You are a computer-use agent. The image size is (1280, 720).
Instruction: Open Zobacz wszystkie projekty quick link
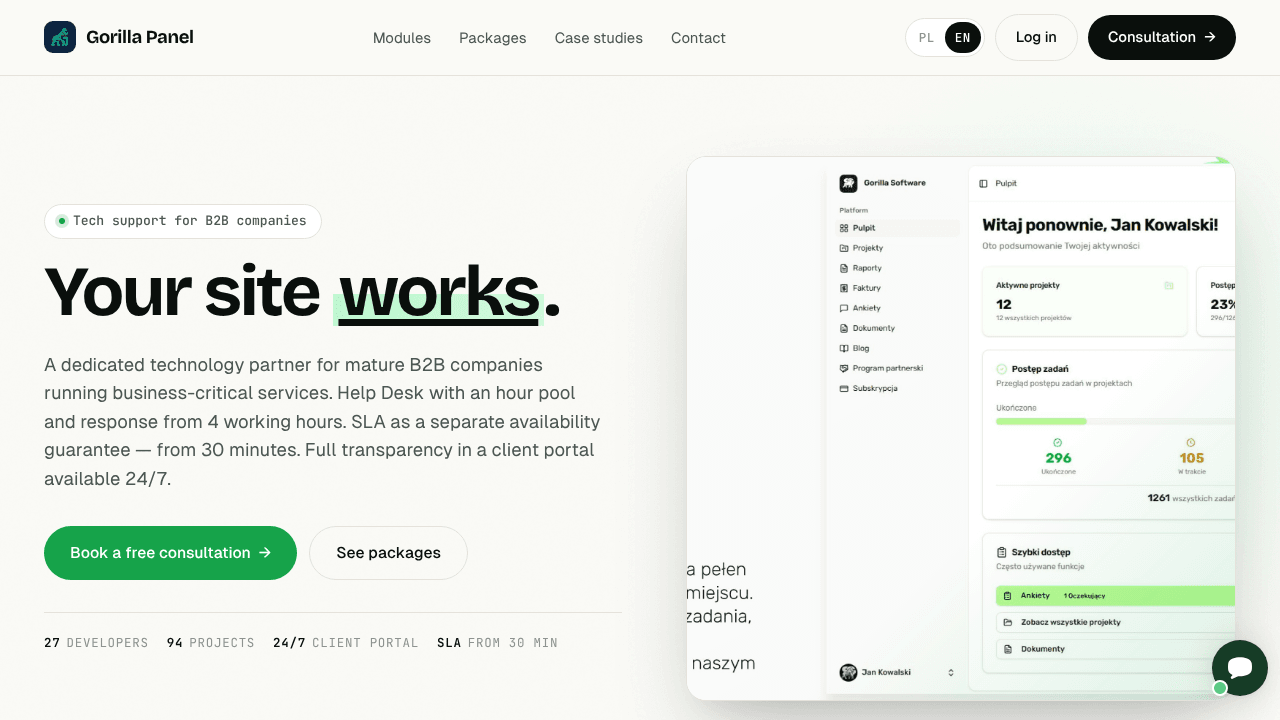1116,622
